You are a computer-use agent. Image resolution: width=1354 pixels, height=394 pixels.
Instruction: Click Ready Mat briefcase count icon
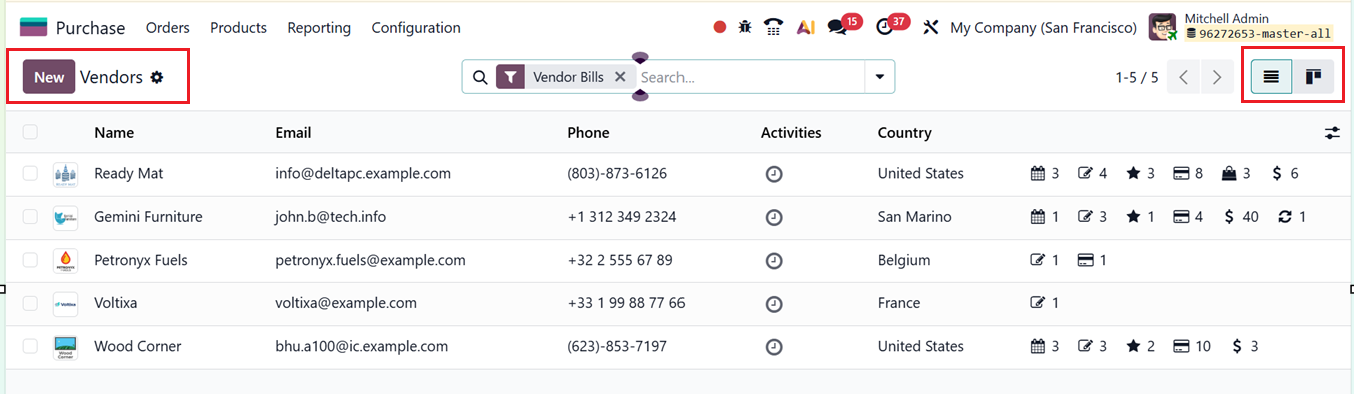point(1236,174)
